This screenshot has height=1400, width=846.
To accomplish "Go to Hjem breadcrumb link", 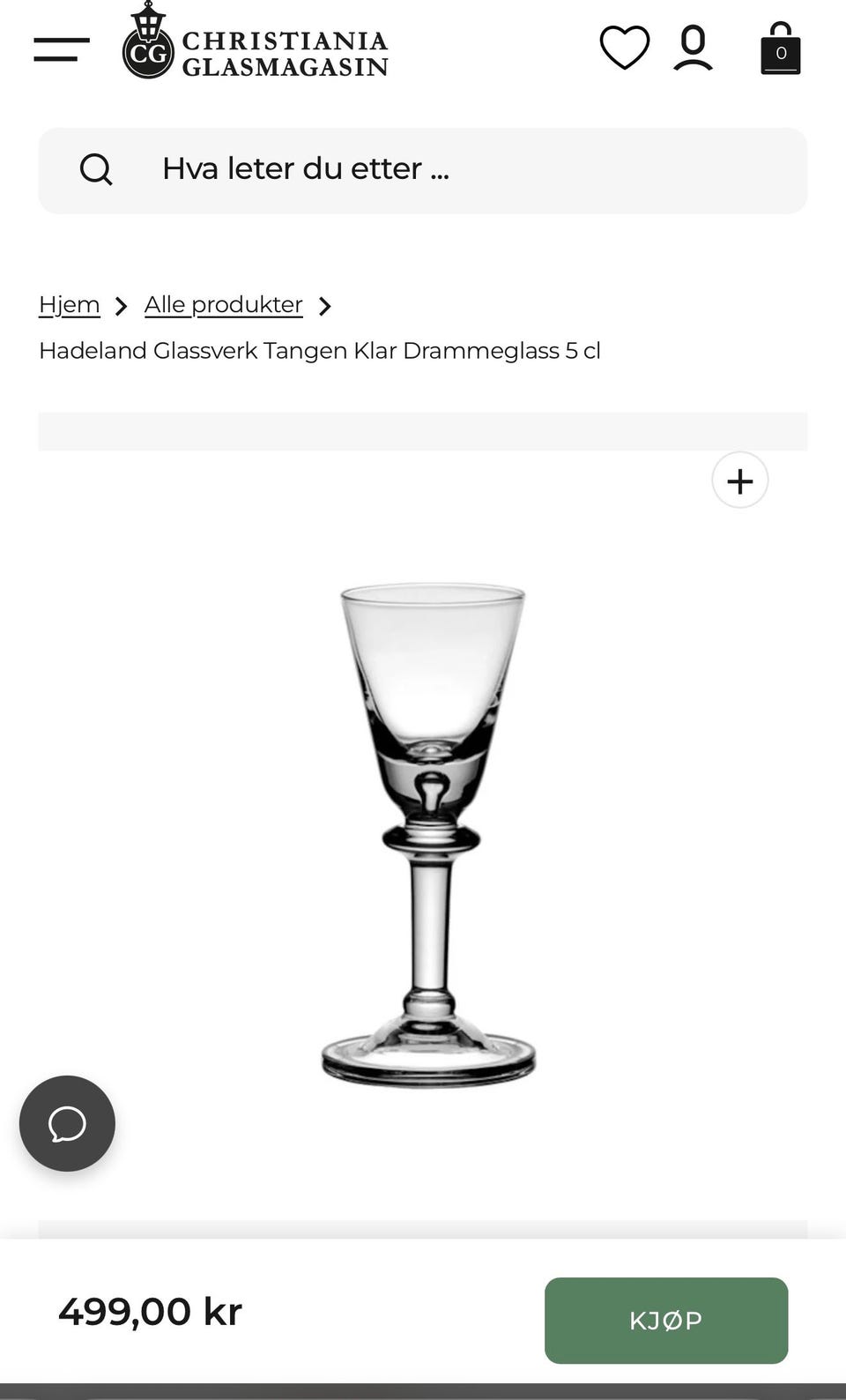I will [x=70, y=305].
